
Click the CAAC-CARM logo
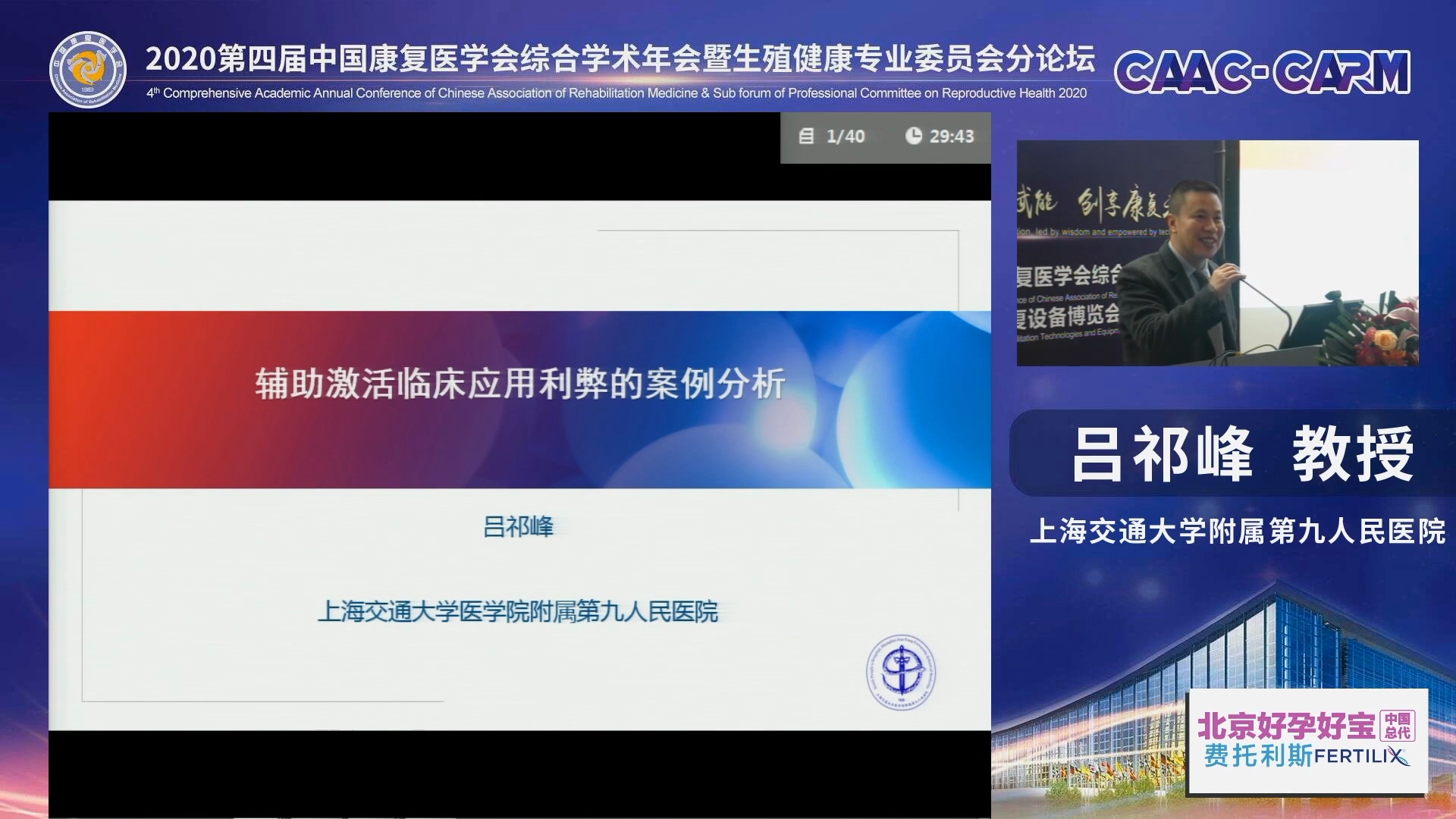[x=1262, y=73]
